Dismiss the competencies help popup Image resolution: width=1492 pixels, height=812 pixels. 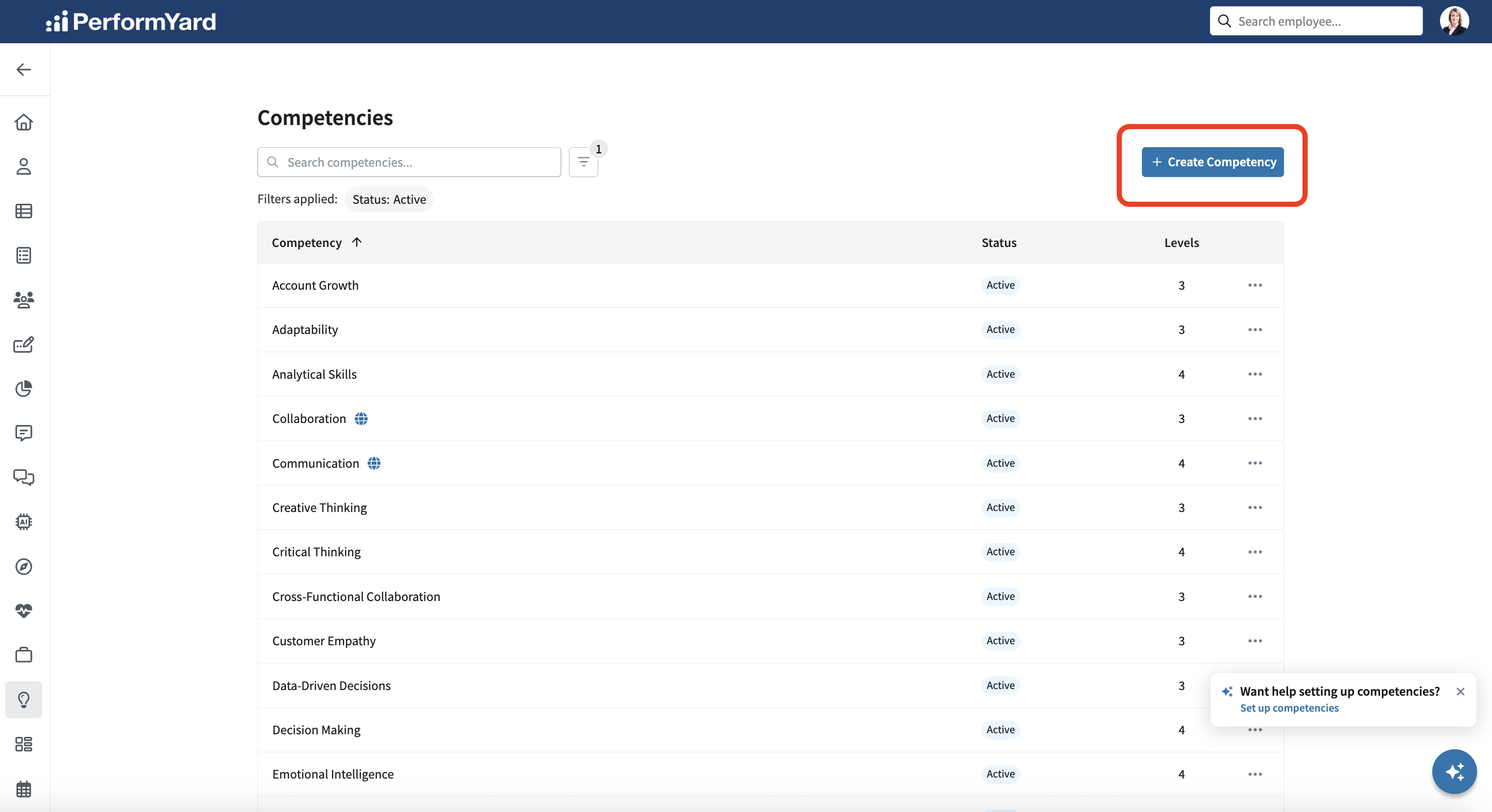point(1460,692)
